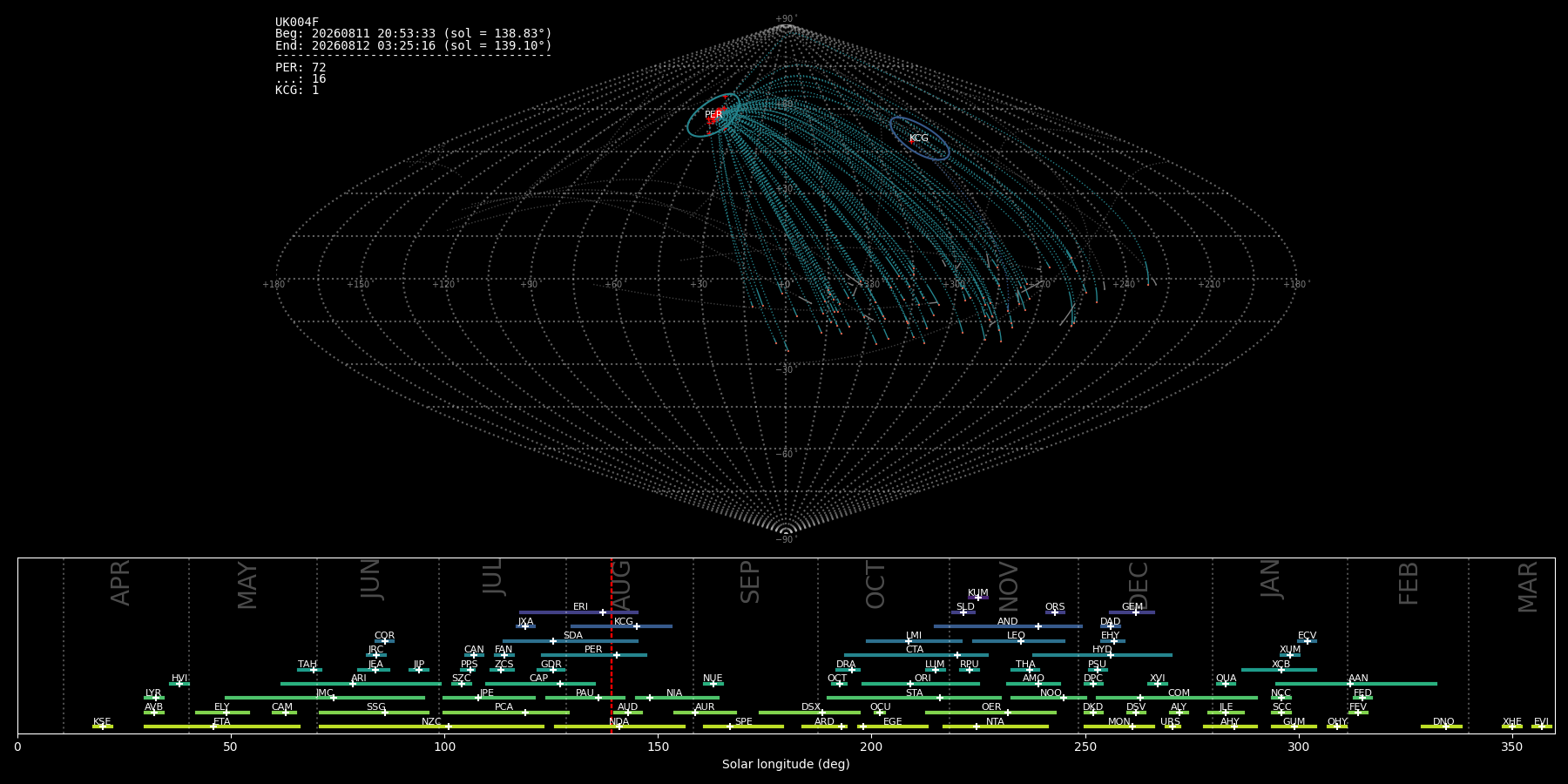Screen dimensions: 1568x784
Task: Click the ORS shower label
Action: tap(1055, 607)
